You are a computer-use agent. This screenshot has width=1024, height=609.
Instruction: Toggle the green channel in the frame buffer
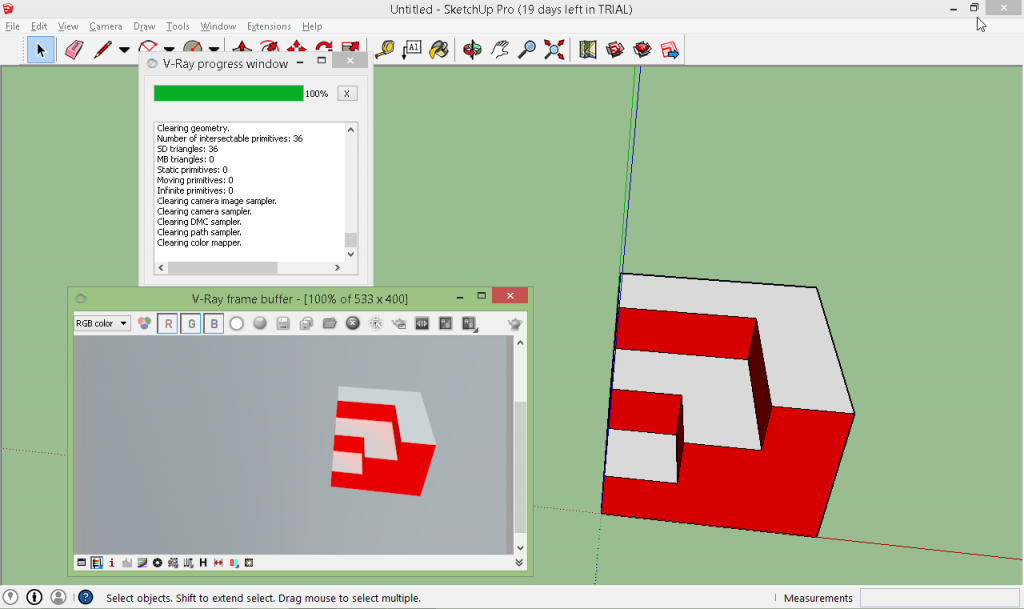(190, 323)
